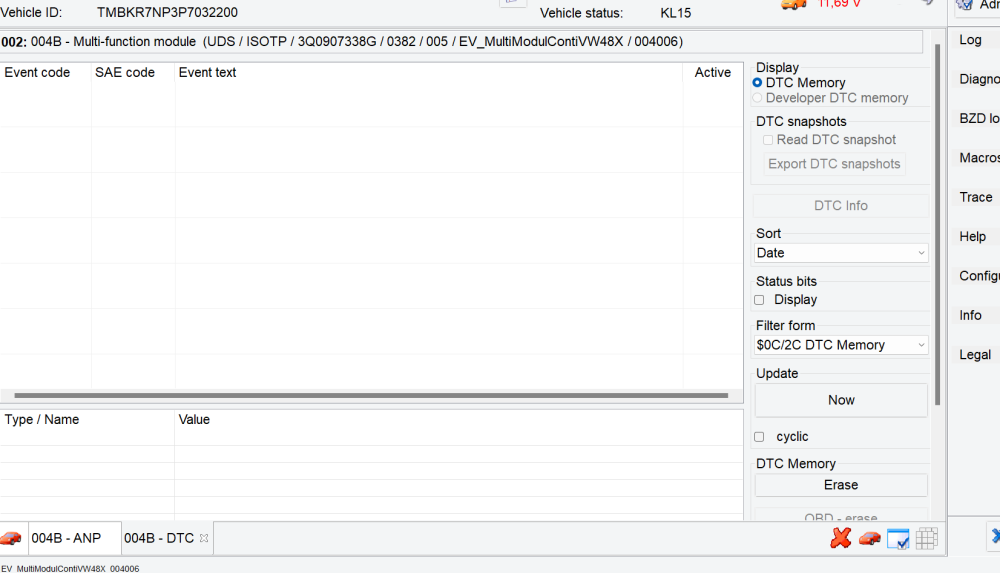This screenshot has width=1000, height=573.
Task: Click the status bar text EV_MultiModulContiVW48X_004006
Action: pyautogui.click(x=70, y=569)
